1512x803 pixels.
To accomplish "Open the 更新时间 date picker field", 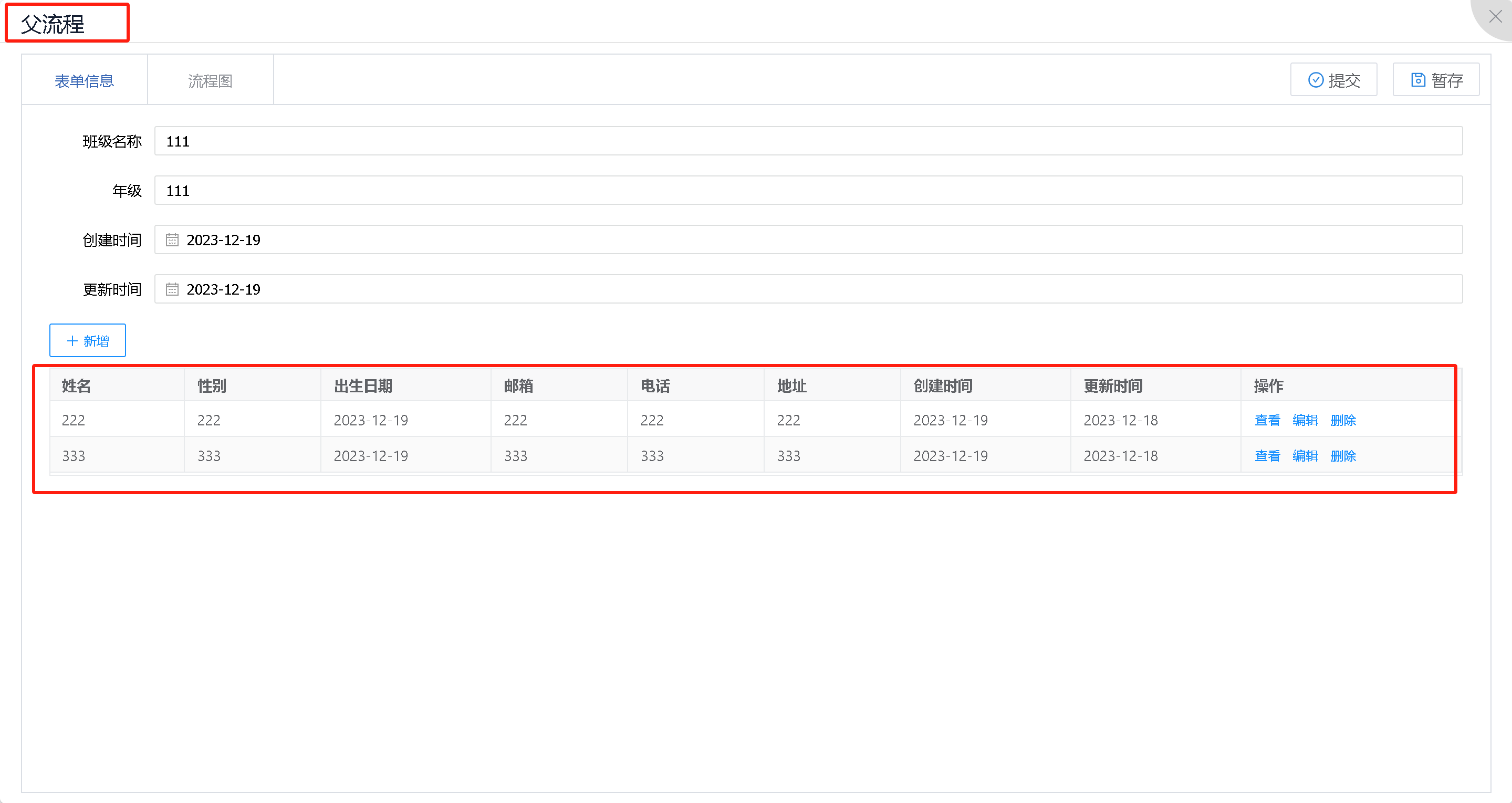I will point(808,289).
